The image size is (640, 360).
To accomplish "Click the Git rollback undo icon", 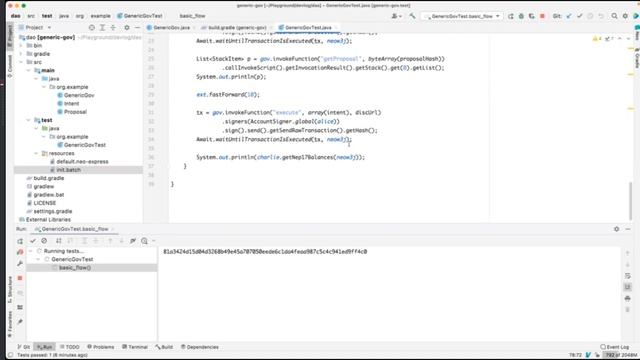I will point(601,16).
